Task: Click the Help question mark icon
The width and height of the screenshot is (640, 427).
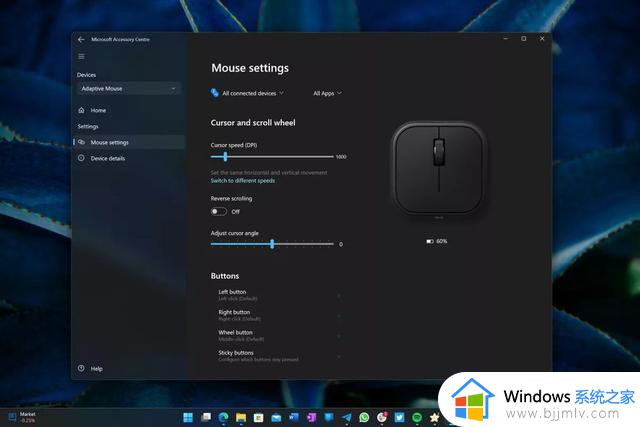Action: point(81,368)
